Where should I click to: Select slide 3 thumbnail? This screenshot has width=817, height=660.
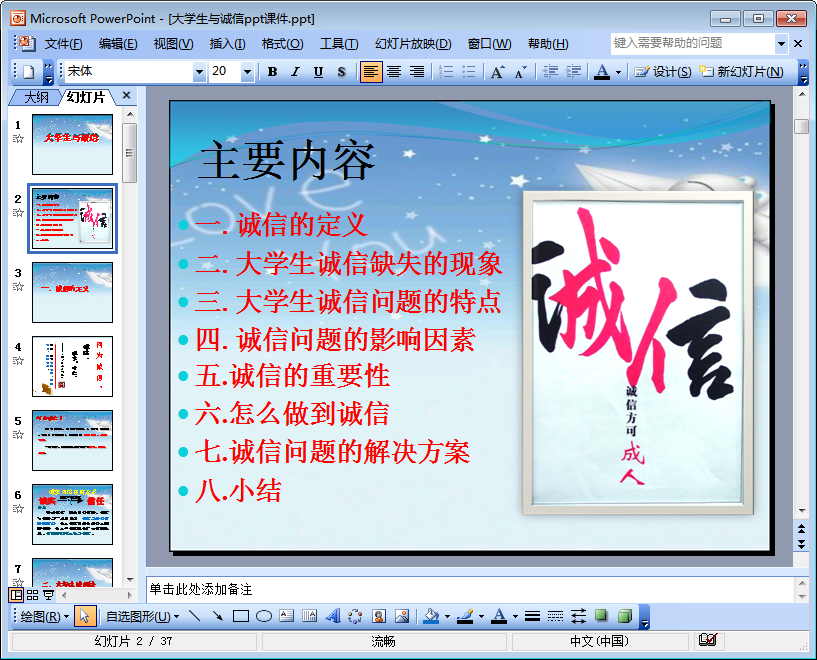[72, 292]
